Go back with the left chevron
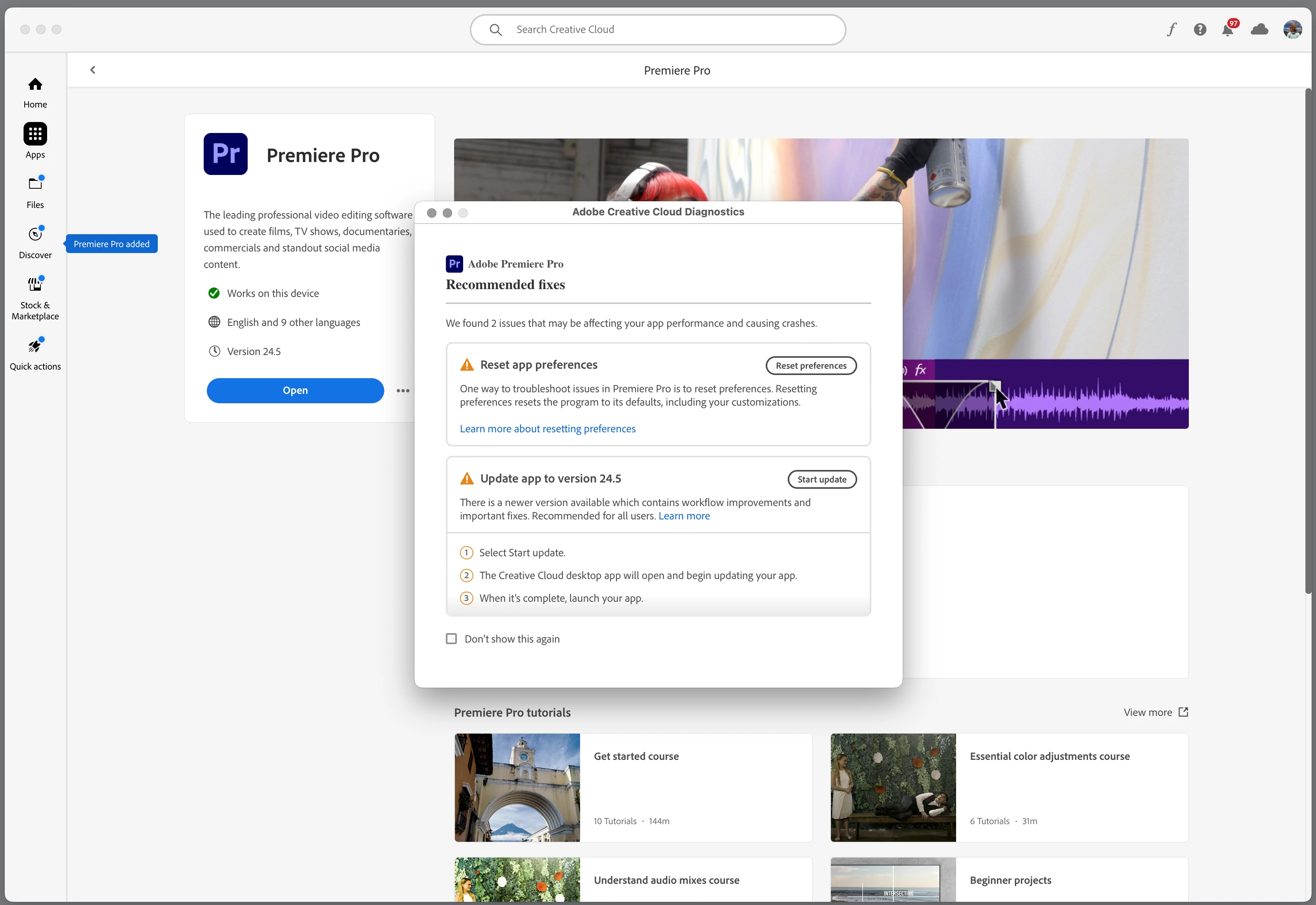The image size is (1316, 905). click(93, 70)
